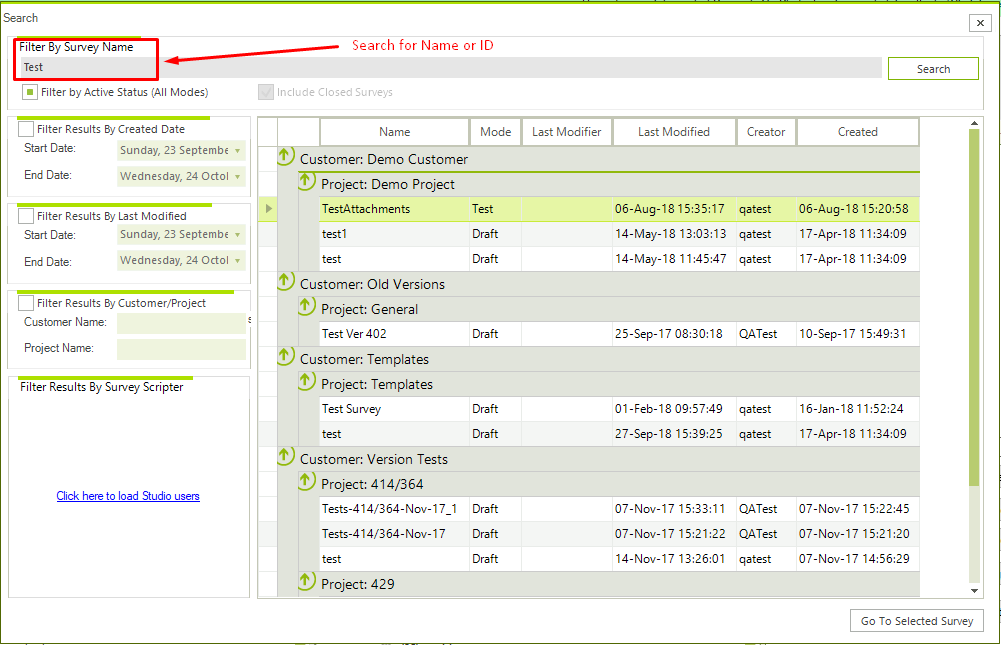Viewport: 1001px width, 645px height.
Task: Click the Customer Name input field
Action: click(181, 323)
